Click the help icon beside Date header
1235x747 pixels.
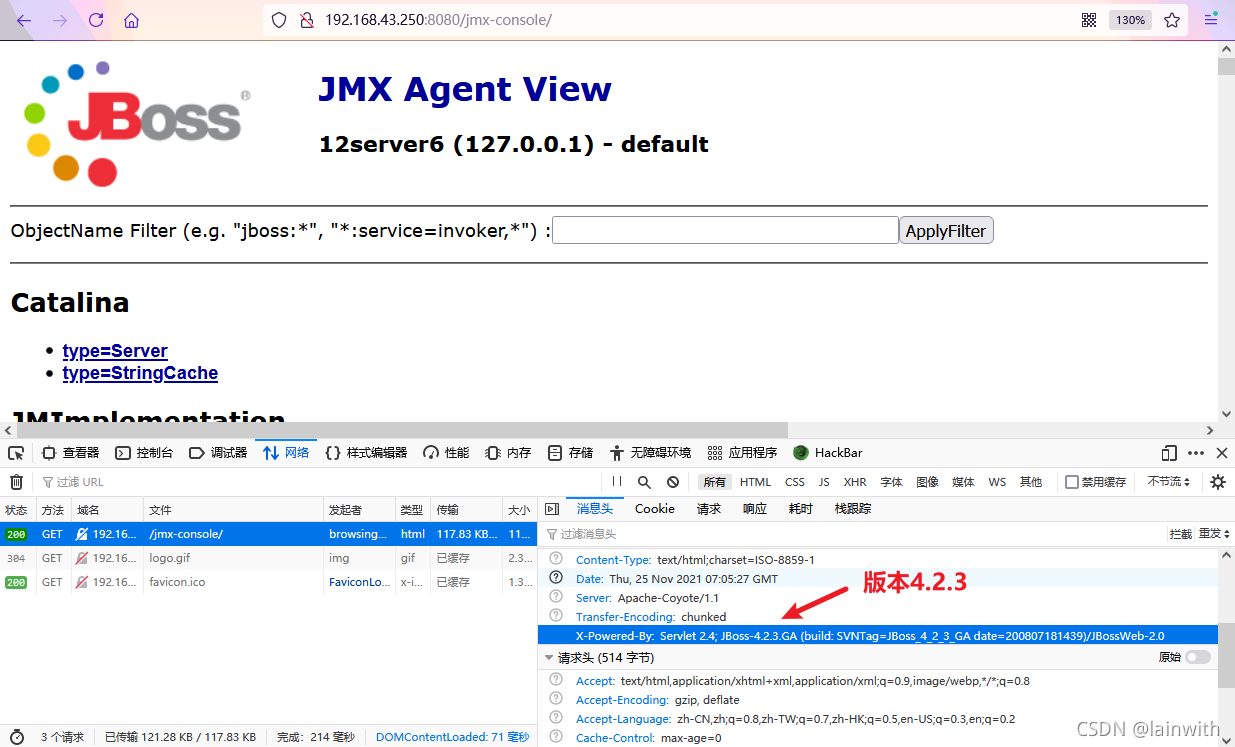[556, 578]
